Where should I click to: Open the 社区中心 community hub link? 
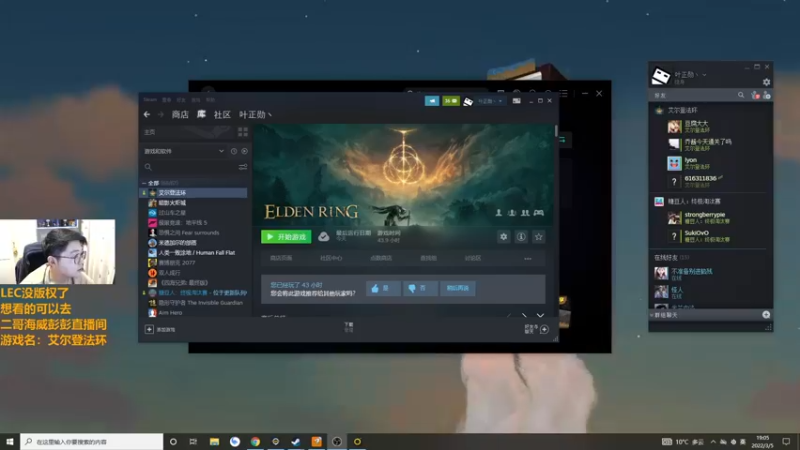(x=331, y=258)
